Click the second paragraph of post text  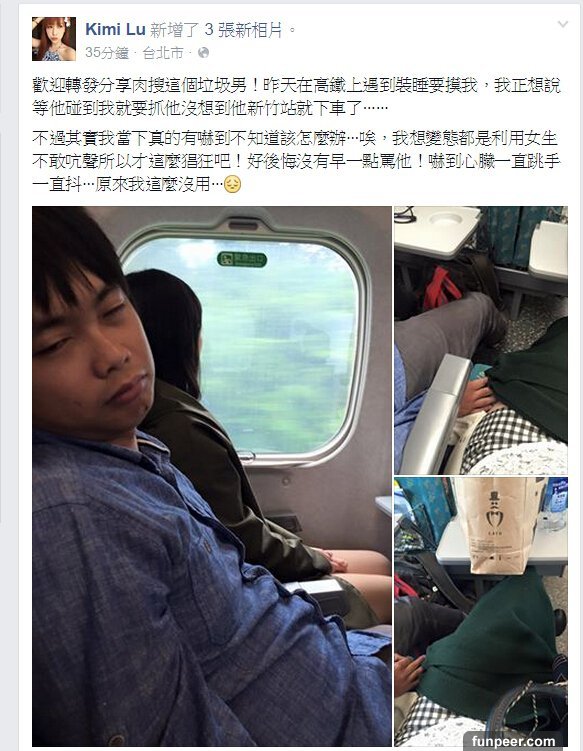(x=296, y=161)
